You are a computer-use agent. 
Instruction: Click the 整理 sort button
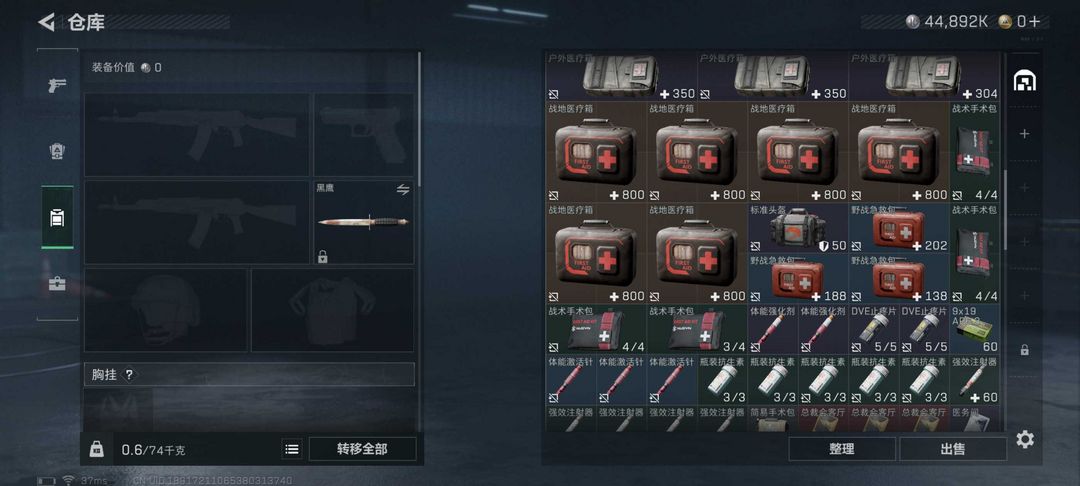coord(842,449)
